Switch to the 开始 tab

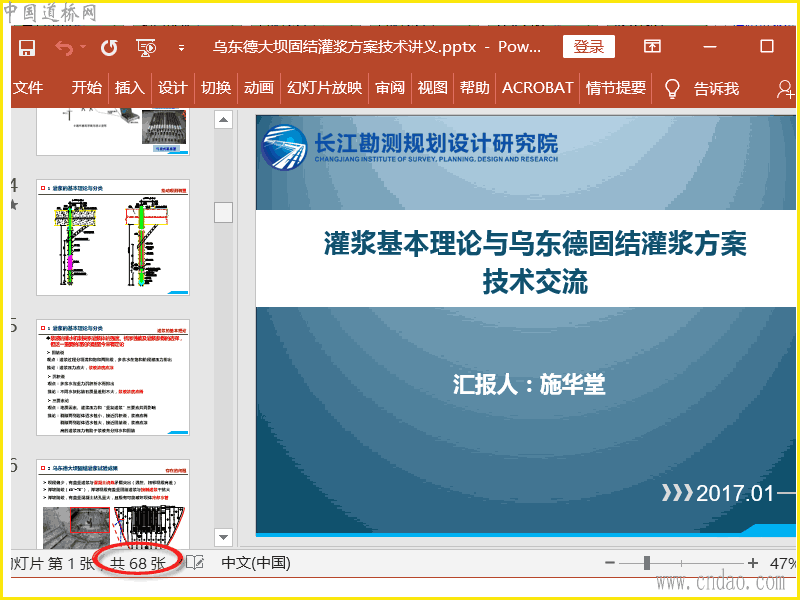coord(86,88)
